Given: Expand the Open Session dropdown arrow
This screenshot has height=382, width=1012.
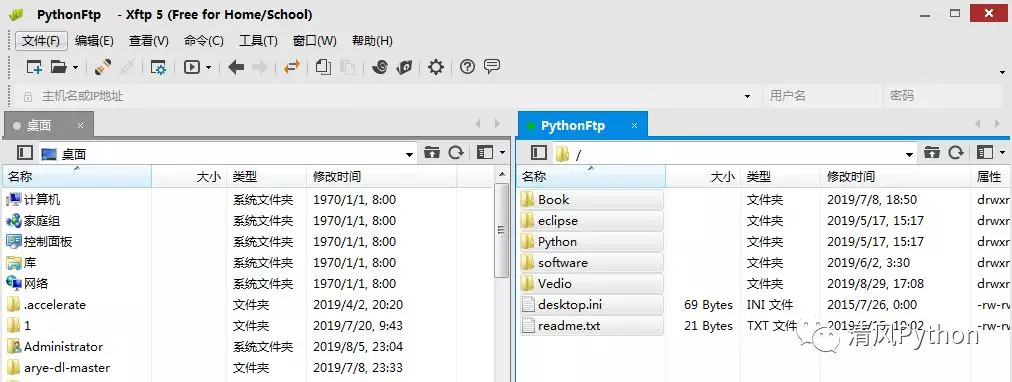Looking at the screenshot, I should pos(76,67).
